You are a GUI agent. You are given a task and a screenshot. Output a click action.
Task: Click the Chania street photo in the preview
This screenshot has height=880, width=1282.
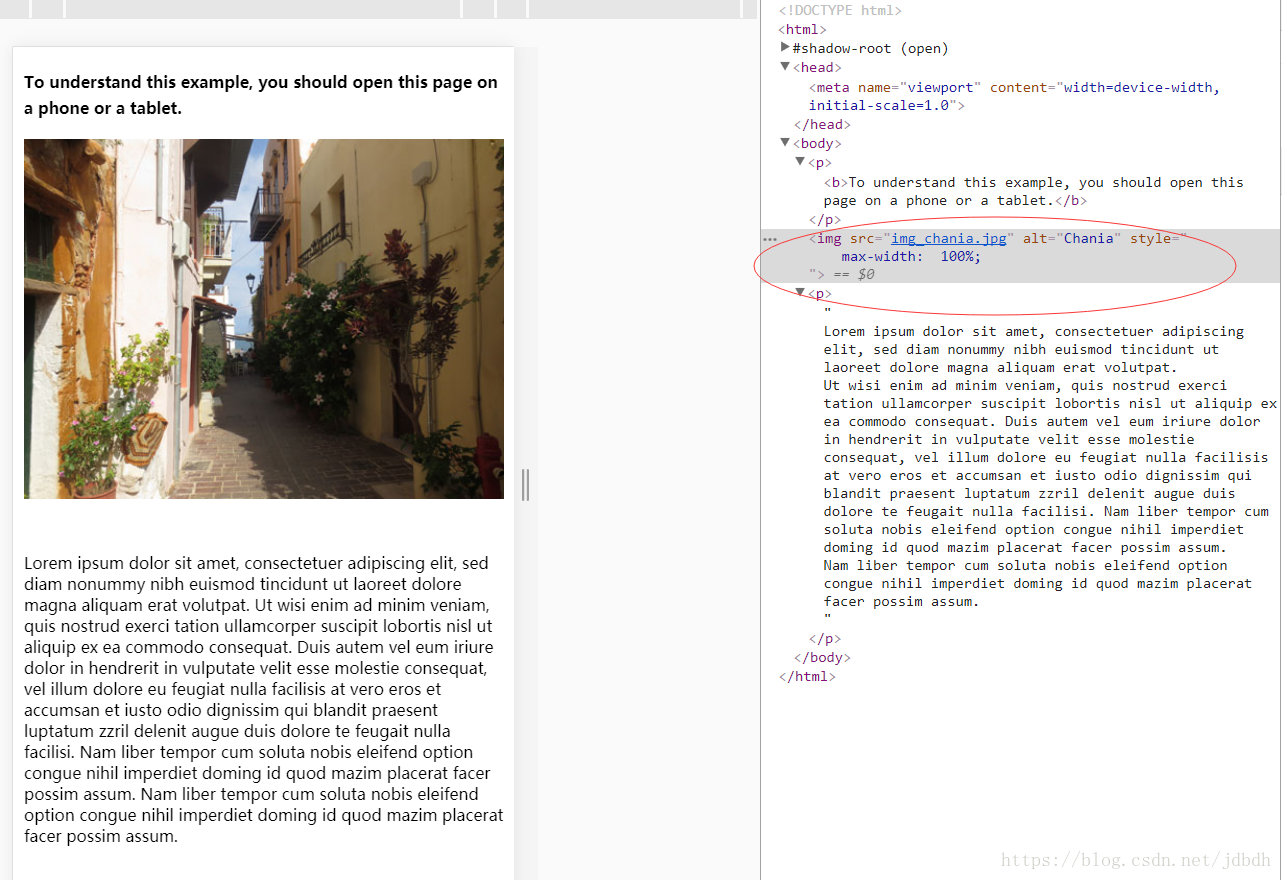click(x=263, y=318)
